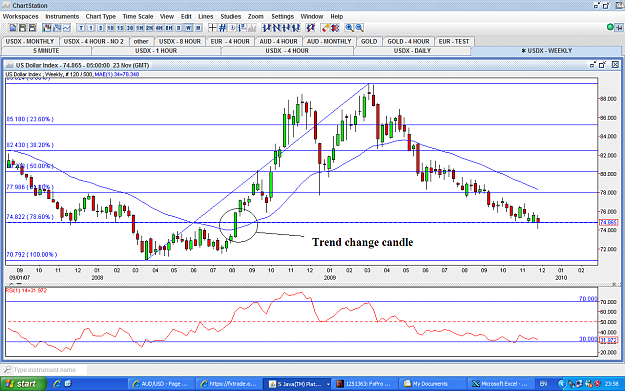Select the USDX - DAILY chart tab
Screen dimensions: 625x391
[x=412, y=51]
